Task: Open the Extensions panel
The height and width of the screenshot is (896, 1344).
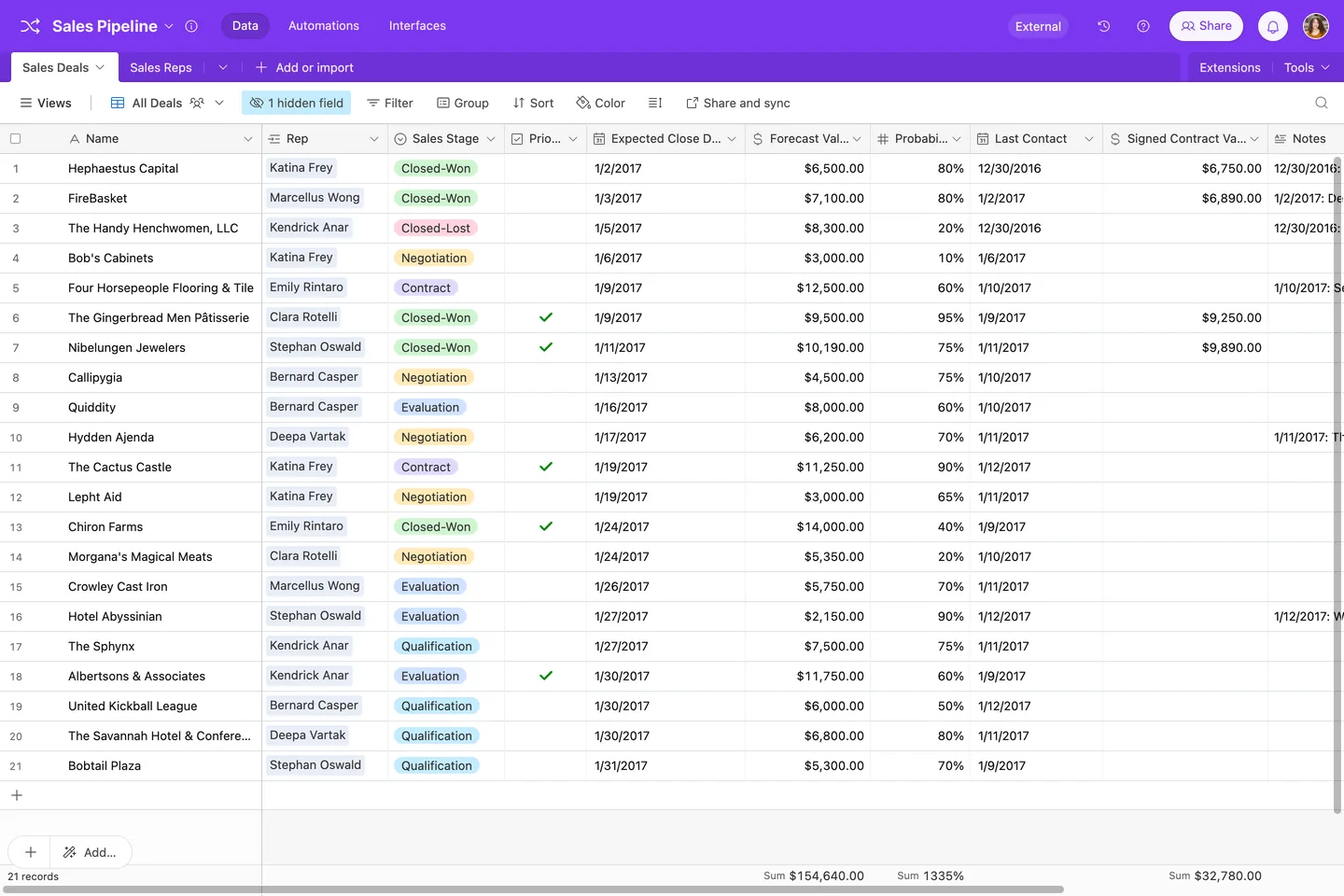Action: click(1230, 67)
